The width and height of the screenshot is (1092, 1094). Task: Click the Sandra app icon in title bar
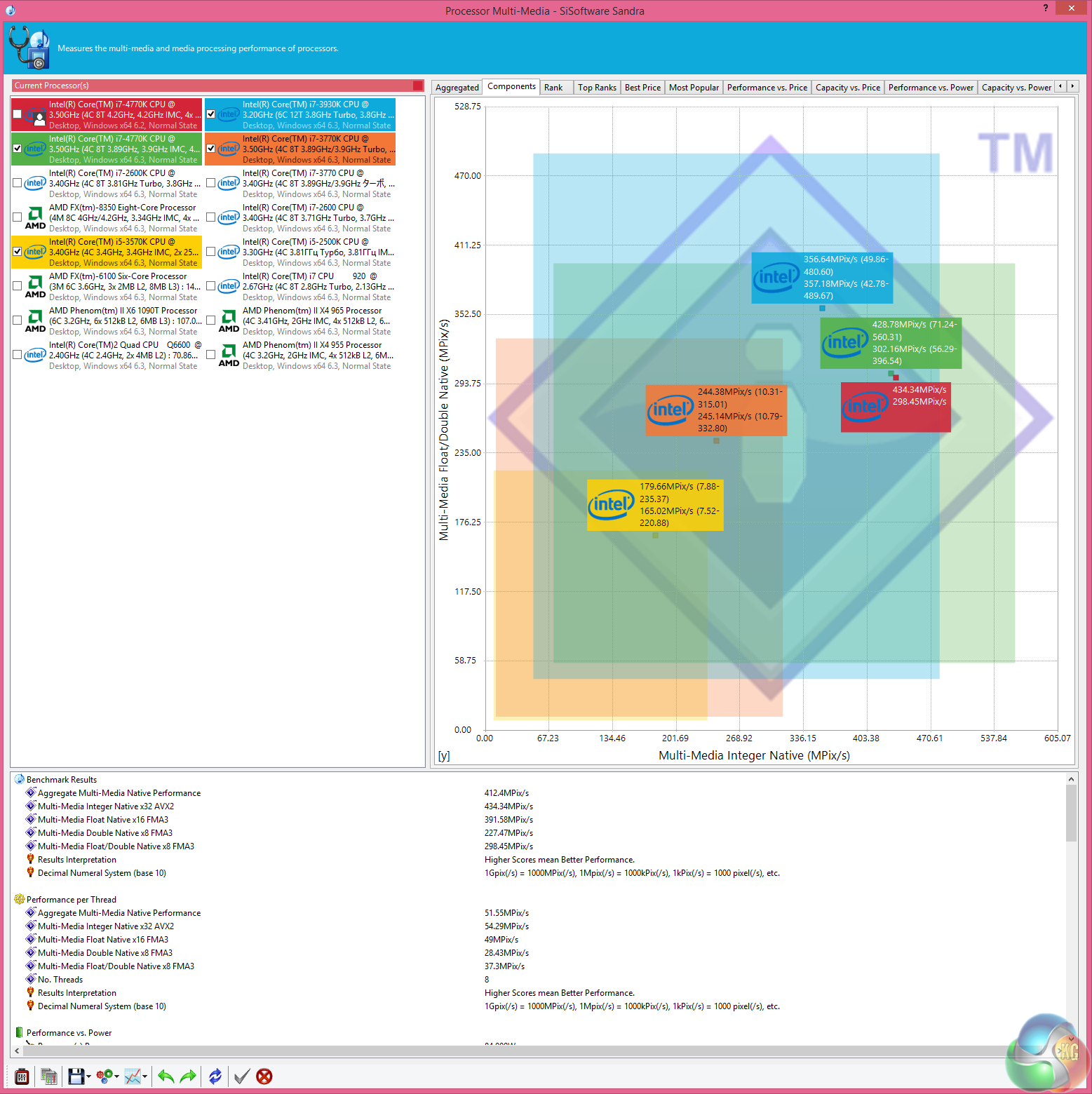click(x=10, y=11)
